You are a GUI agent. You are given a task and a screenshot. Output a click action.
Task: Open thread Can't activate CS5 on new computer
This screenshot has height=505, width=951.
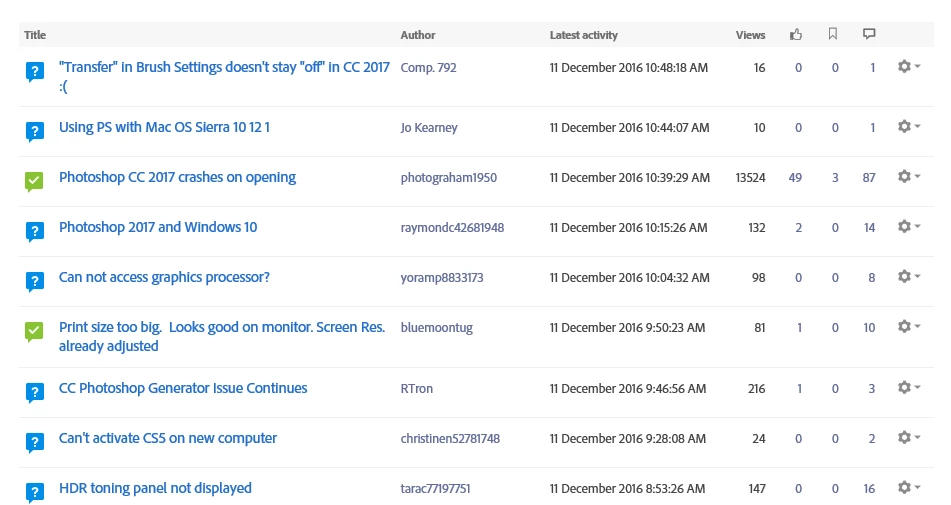pos(167,438)
